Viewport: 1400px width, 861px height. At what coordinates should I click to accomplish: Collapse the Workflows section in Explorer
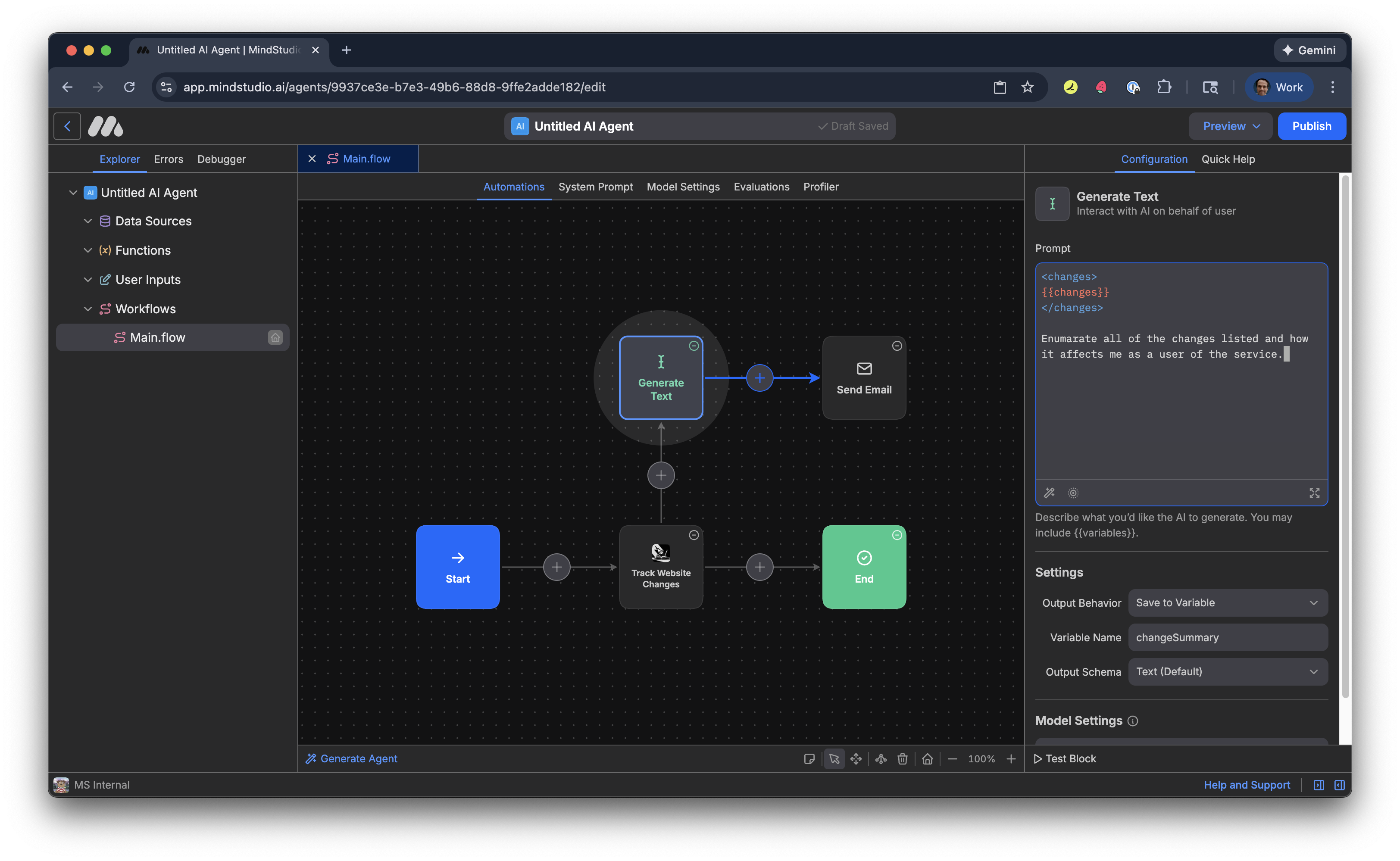(x=87, y=309)
